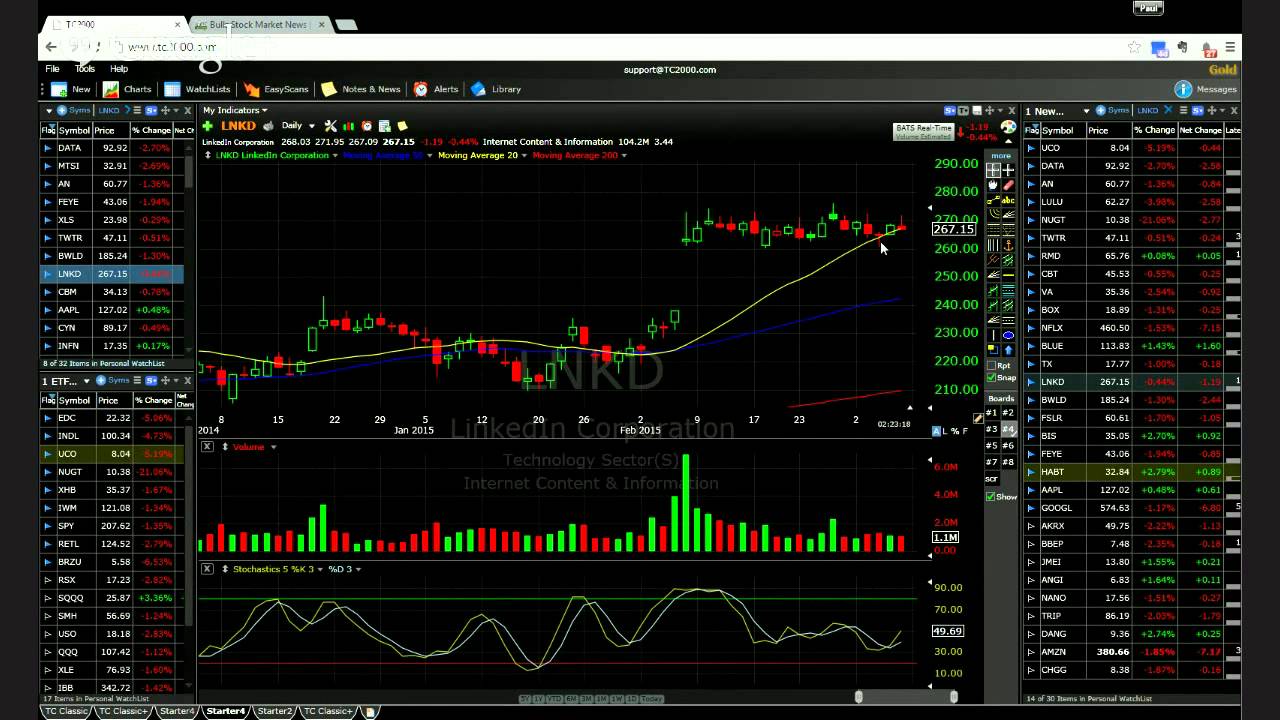This screenshot has height=720, width=1280.
Task: Select the NFLX row in the right watchlist
Action: [1131, 328]
